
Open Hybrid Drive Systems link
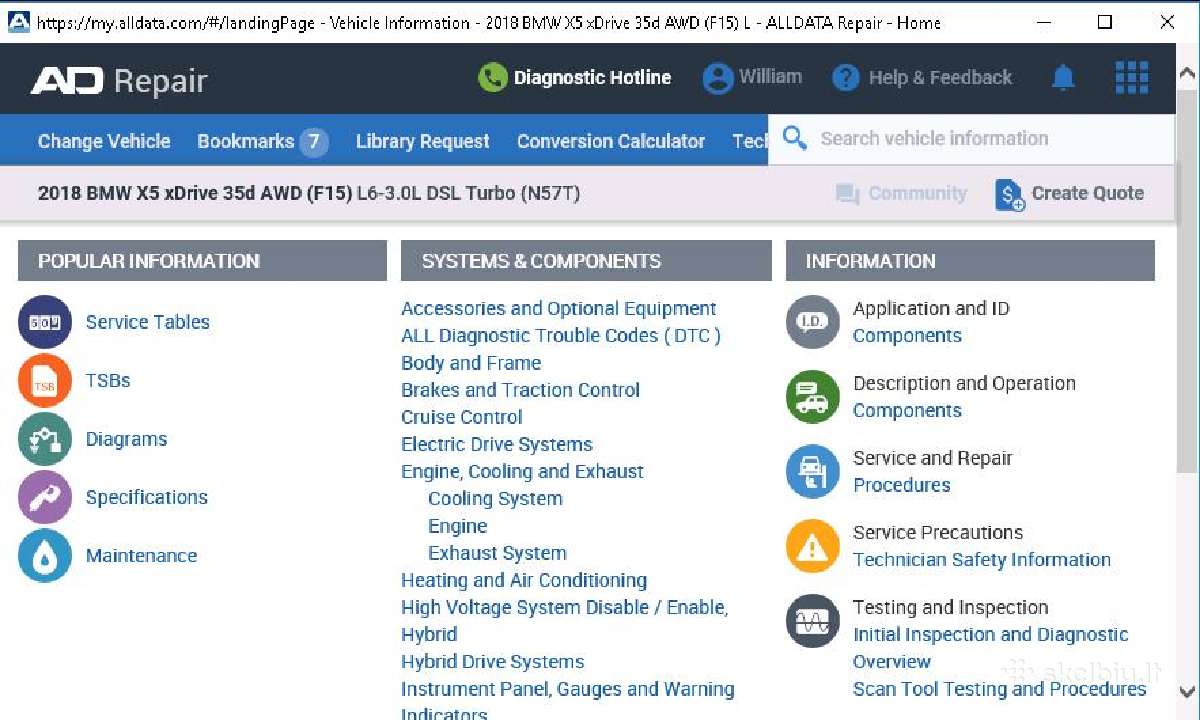point(492,661)
